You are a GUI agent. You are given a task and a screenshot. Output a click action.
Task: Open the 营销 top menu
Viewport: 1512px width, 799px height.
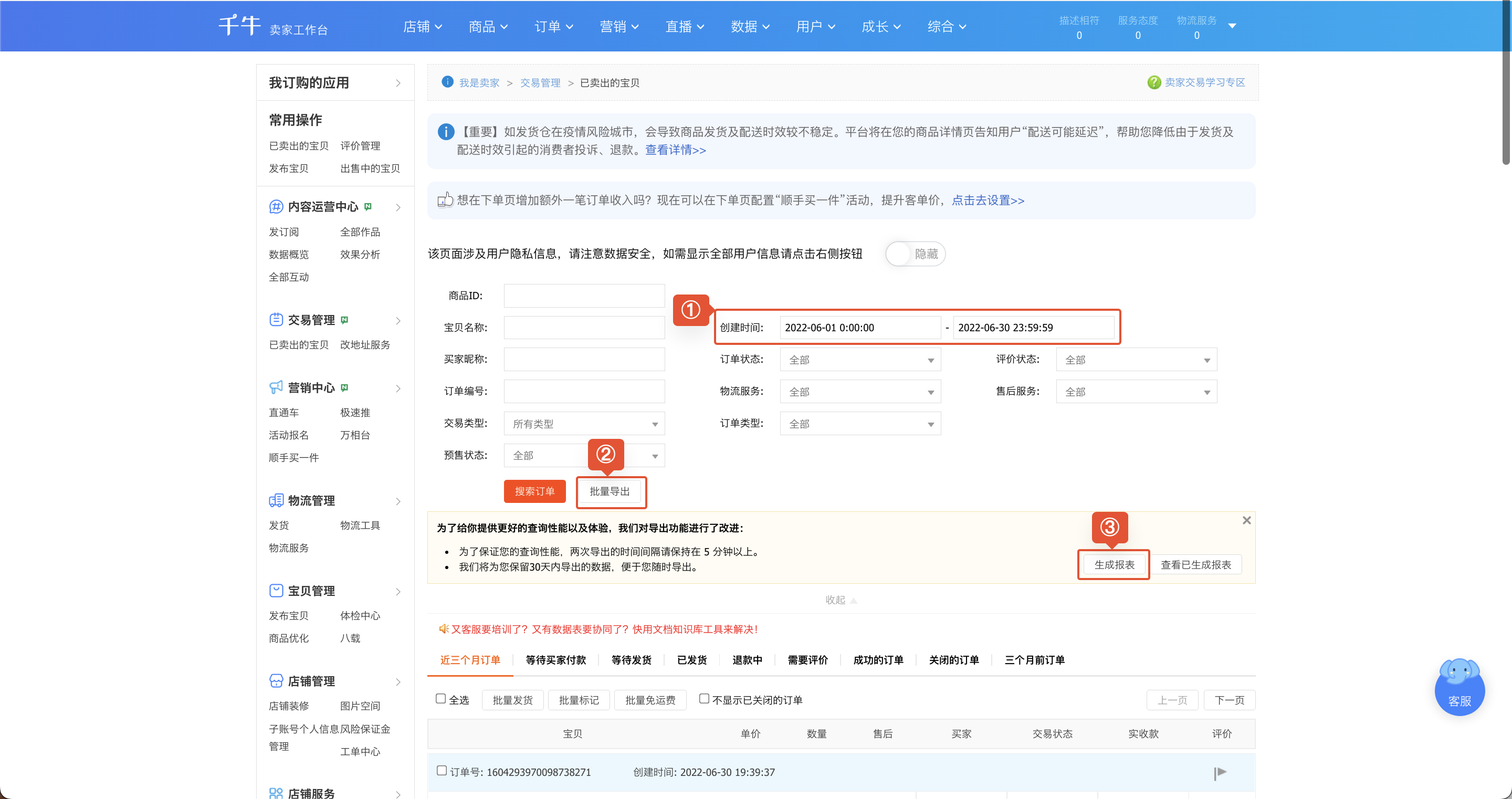click(619, 26)
